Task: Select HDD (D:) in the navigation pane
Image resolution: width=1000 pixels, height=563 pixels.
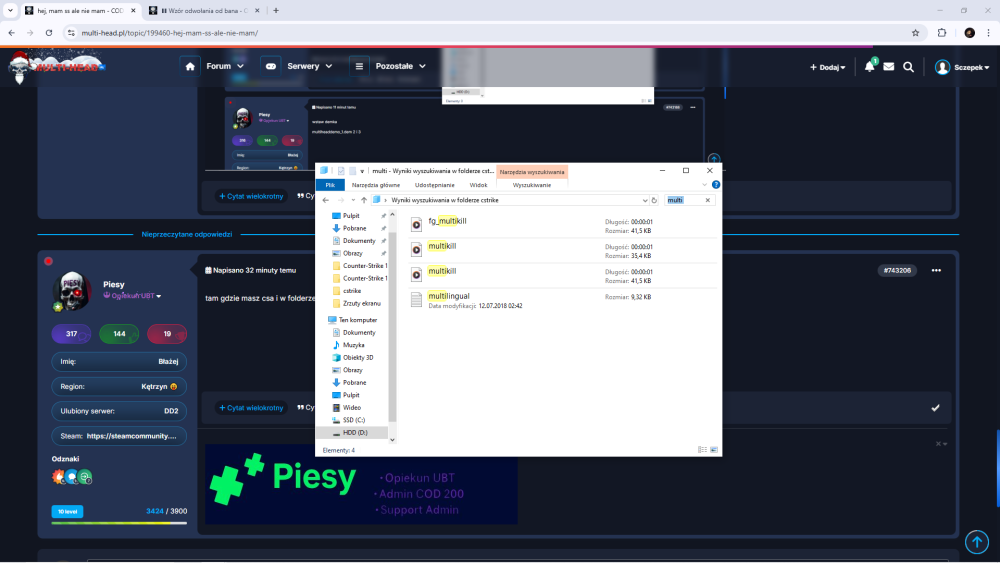Action: [x=355, y=432]
